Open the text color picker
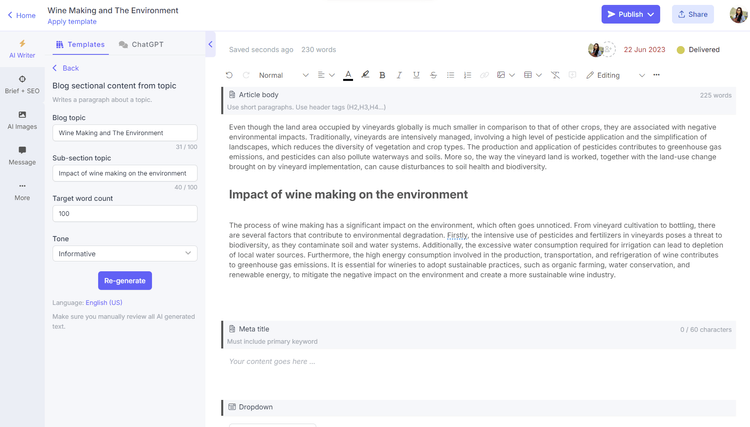 pyautogui.click(x=348, y=75)
